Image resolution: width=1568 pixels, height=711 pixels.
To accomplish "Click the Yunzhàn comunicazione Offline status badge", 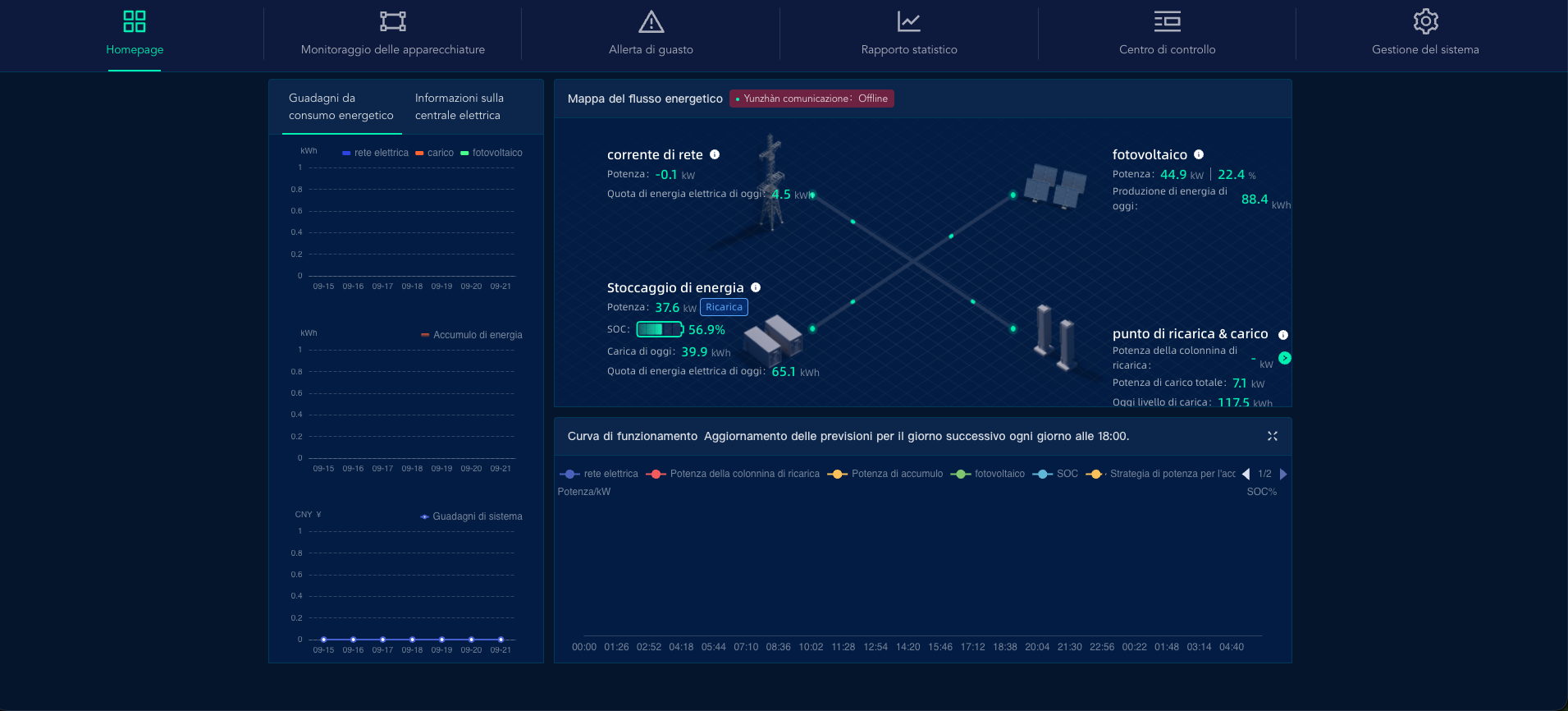I will coord(811,99).
